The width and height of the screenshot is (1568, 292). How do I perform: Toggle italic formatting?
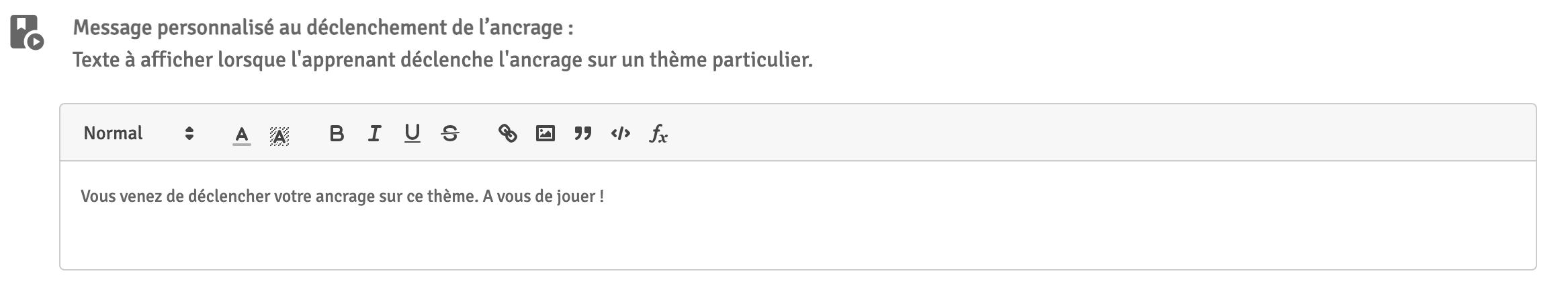point(374,134)
